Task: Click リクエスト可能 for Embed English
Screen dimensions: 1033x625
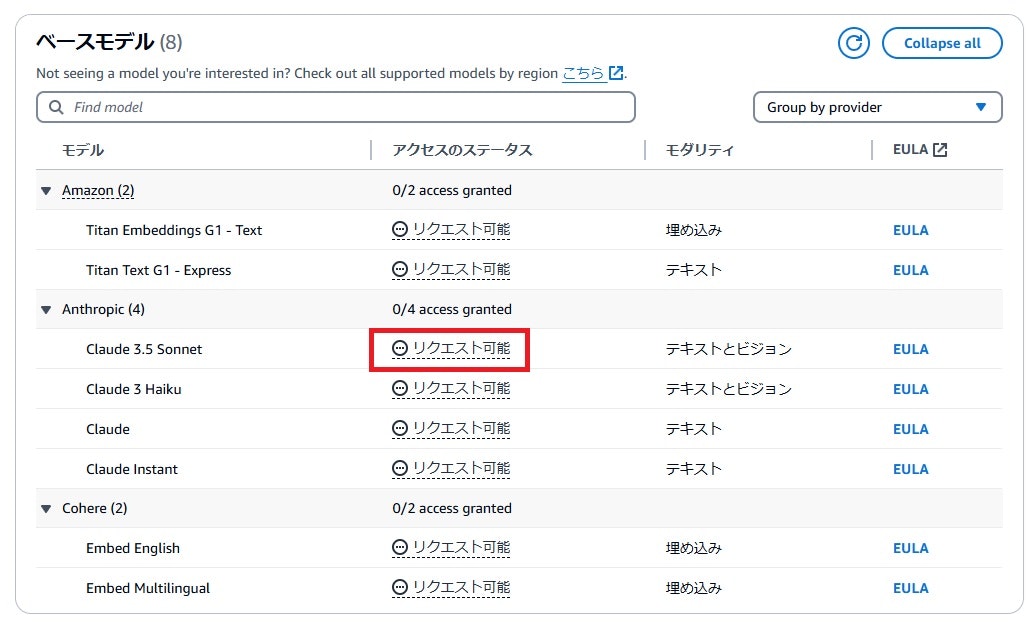Action: [461, 547]
